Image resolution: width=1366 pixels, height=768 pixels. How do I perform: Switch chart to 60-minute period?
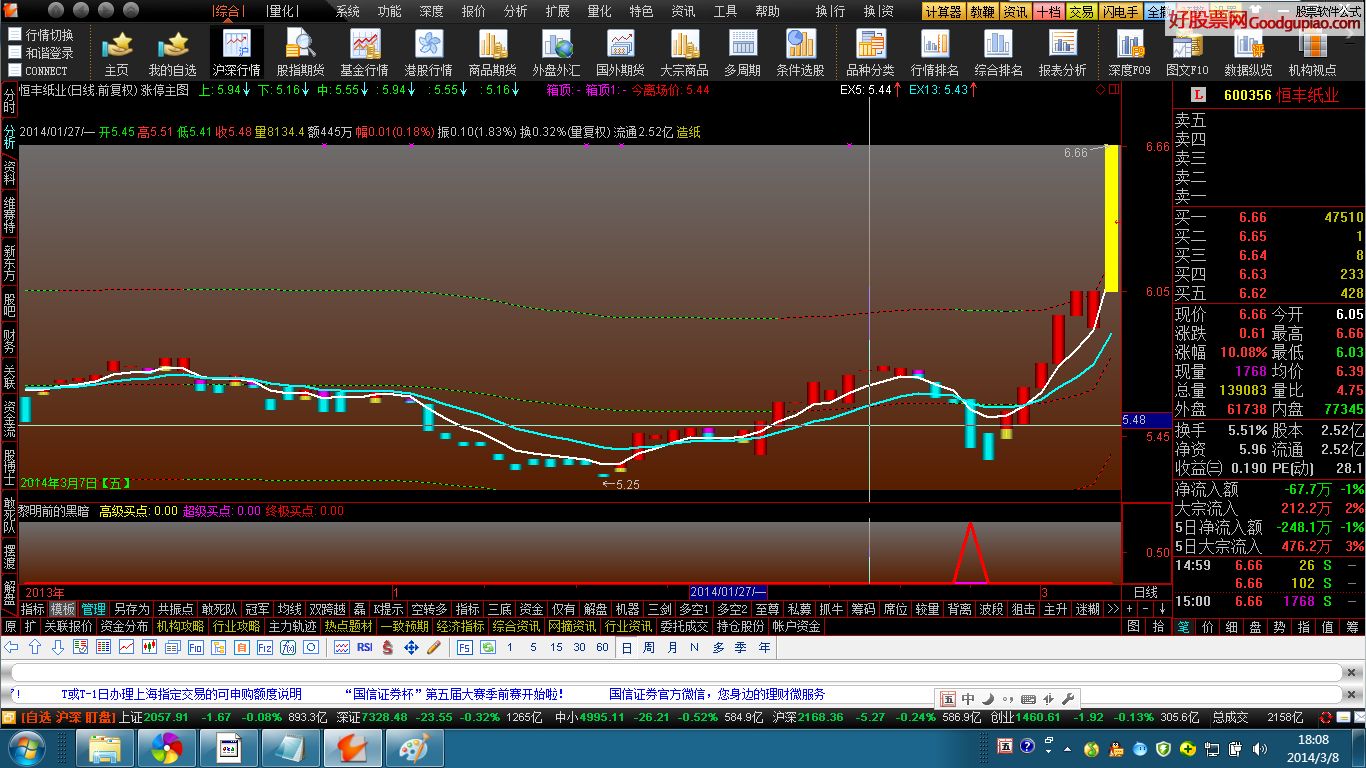(602, 648)
